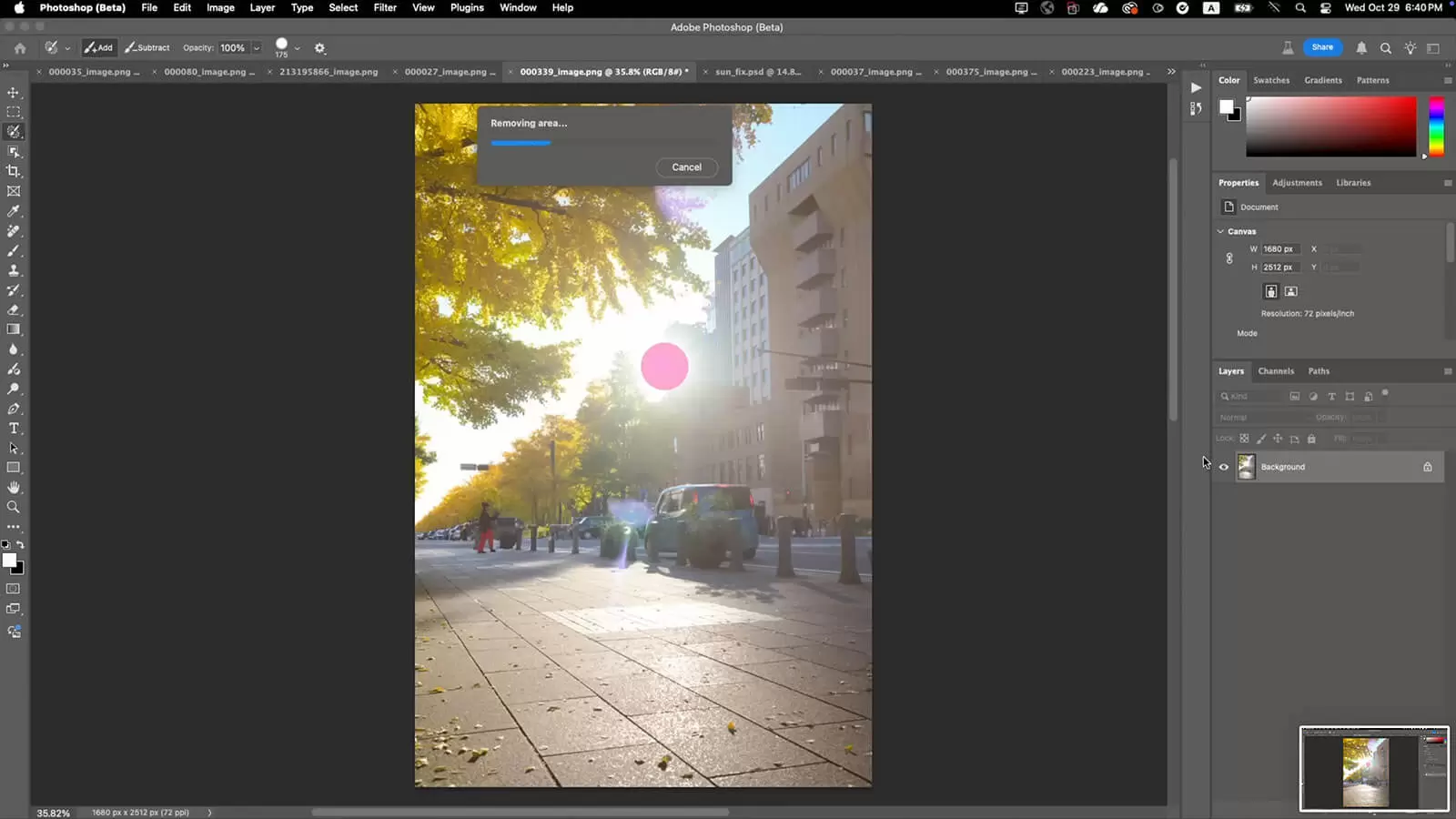This screenshot has width=1456, height=819.
Task: Select the Zoom tool in toolbar
Action: [14, 507]
